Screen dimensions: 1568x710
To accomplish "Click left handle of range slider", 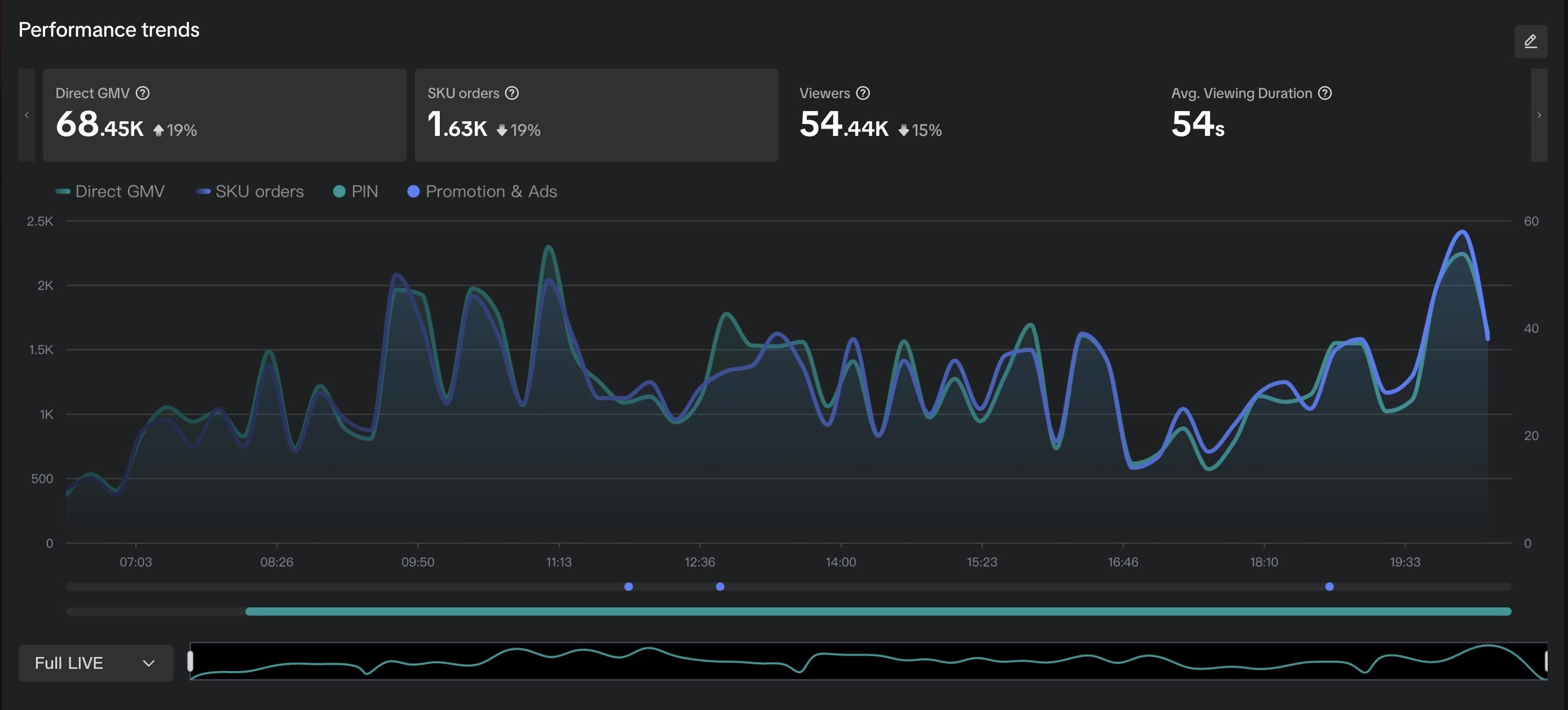I will click(191, 661).
